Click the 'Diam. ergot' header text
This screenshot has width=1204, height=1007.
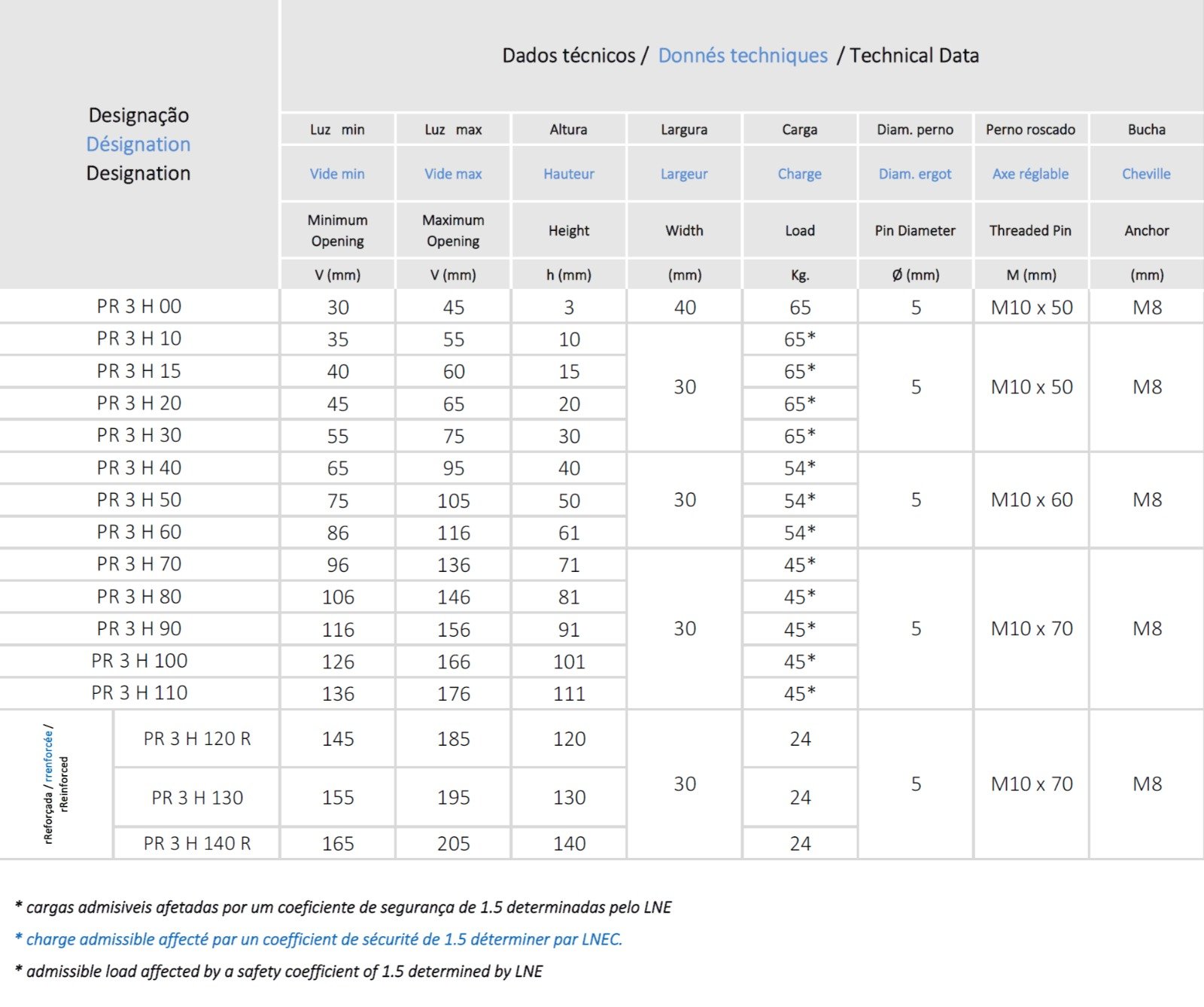(915, 174)
